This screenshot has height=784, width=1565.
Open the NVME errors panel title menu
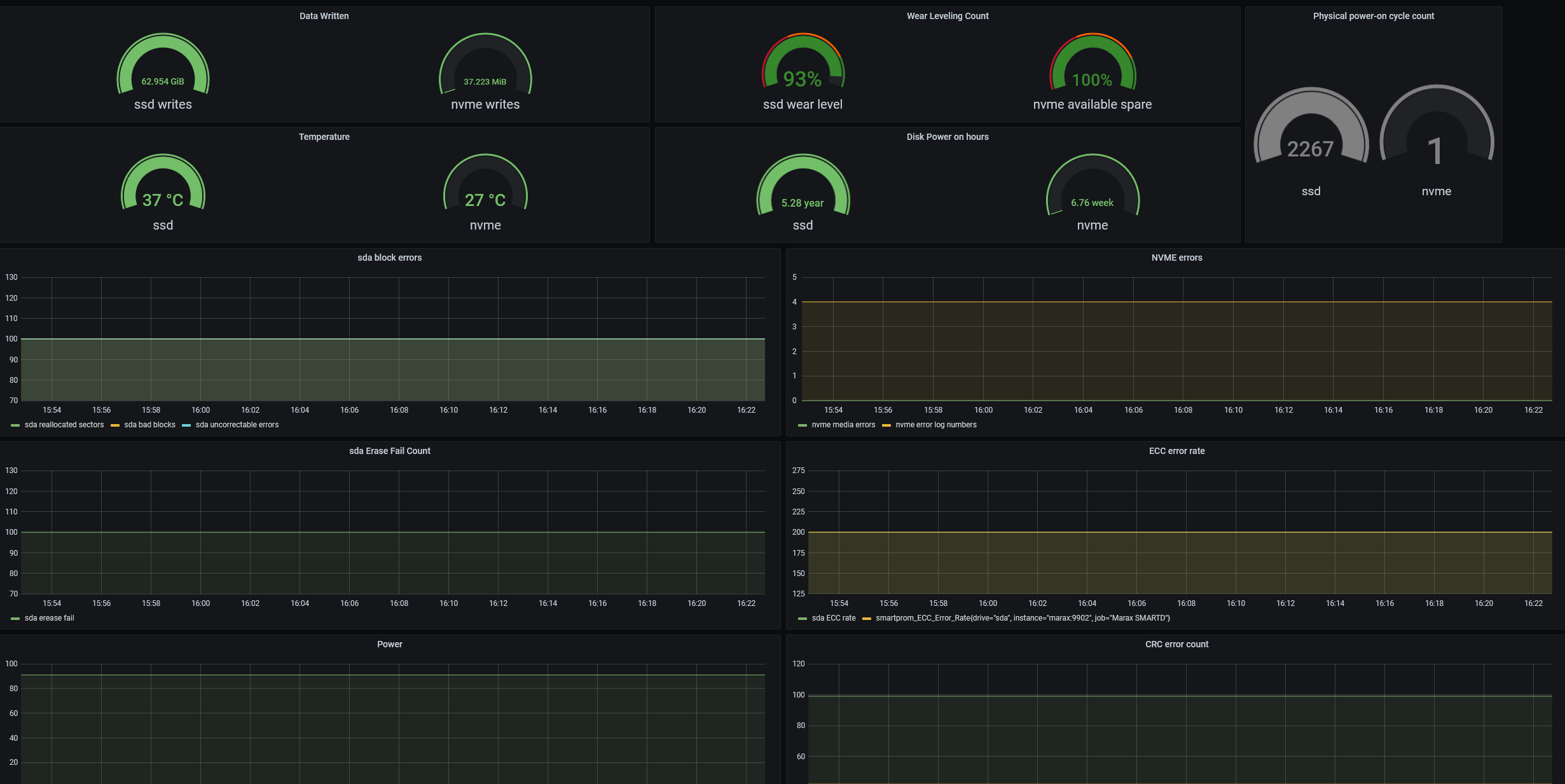tap(1176, 258)
